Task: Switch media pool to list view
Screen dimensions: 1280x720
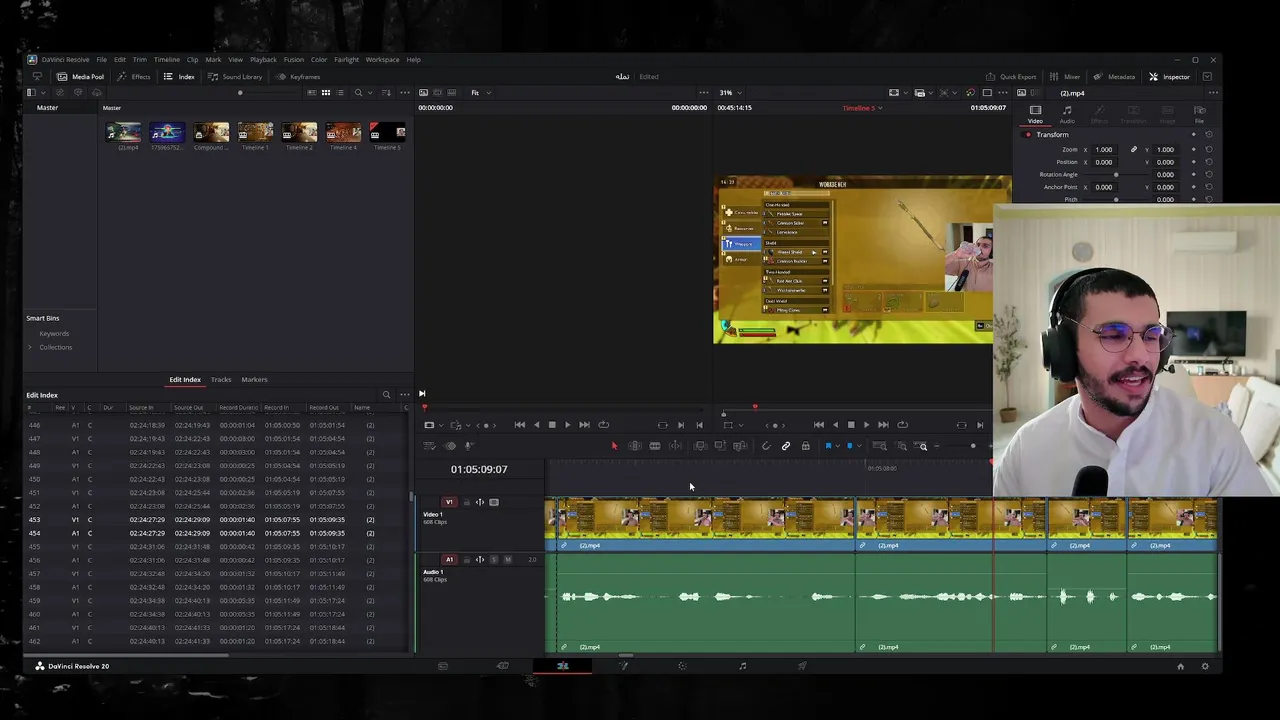Action: 340,93
